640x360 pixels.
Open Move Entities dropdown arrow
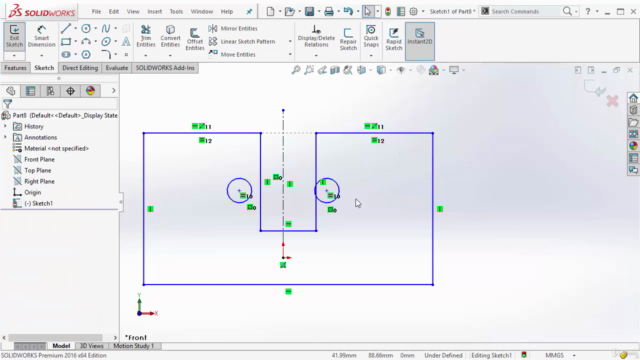click(290, 54)
